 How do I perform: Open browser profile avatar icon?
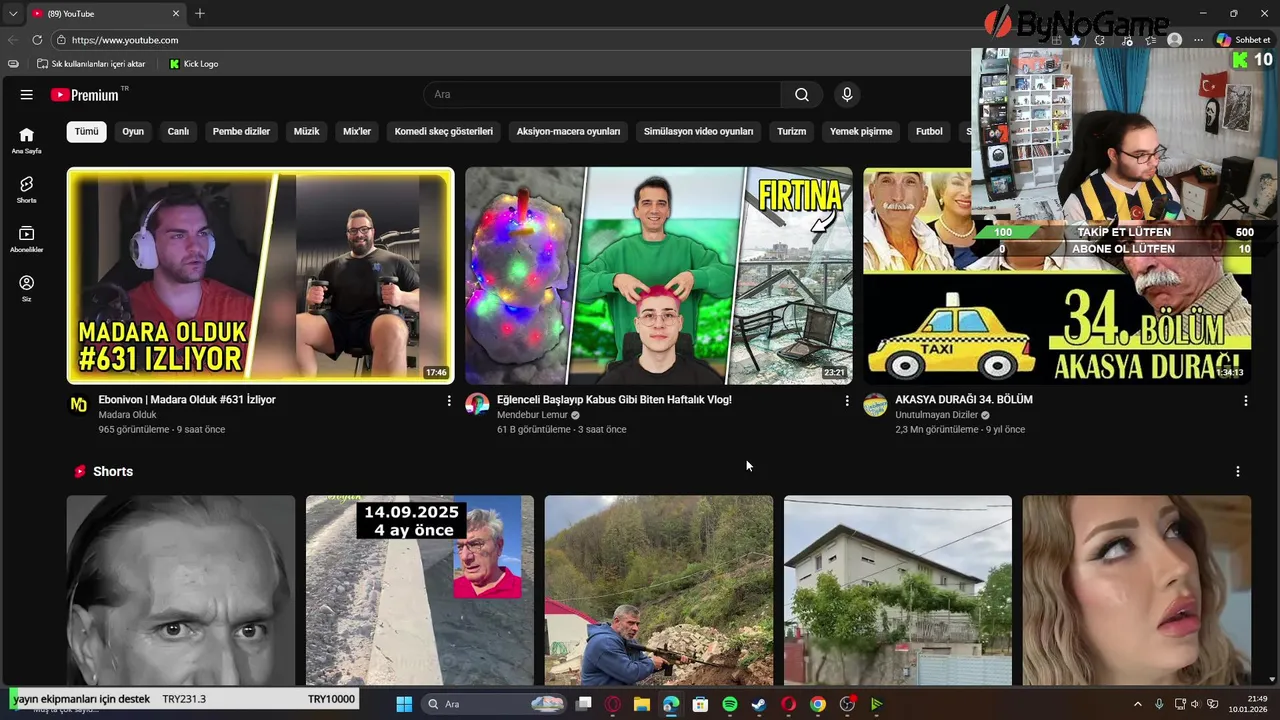coord(1175,40)
